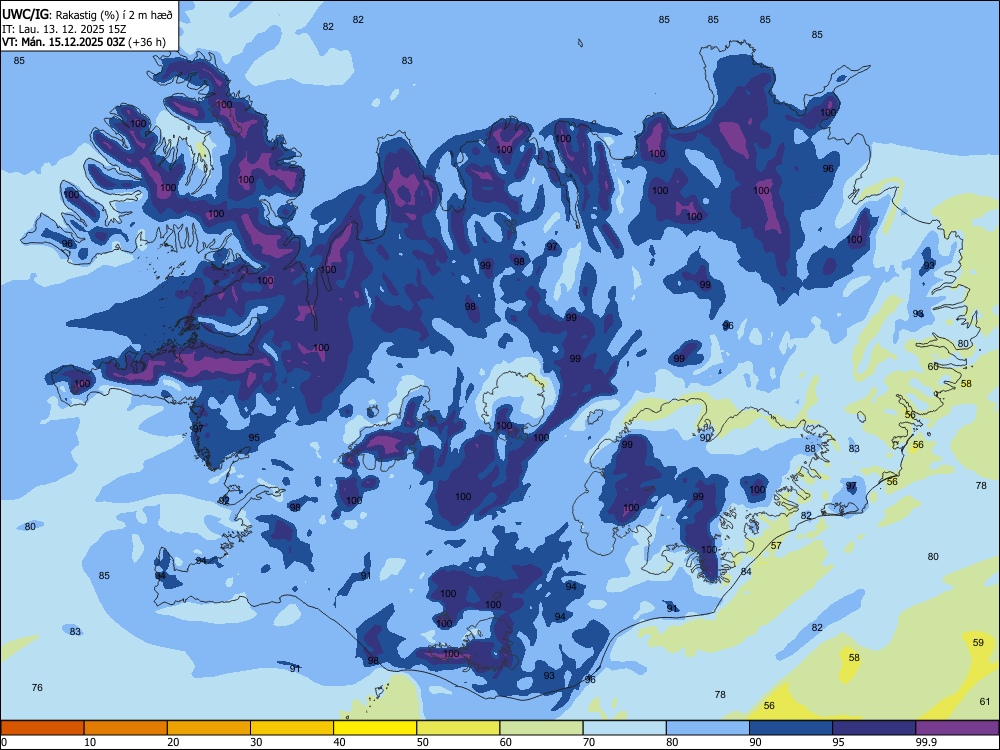1000x750 pixels.
Task: Click the '10' legend scale label
Action: (x=90, y=742)
